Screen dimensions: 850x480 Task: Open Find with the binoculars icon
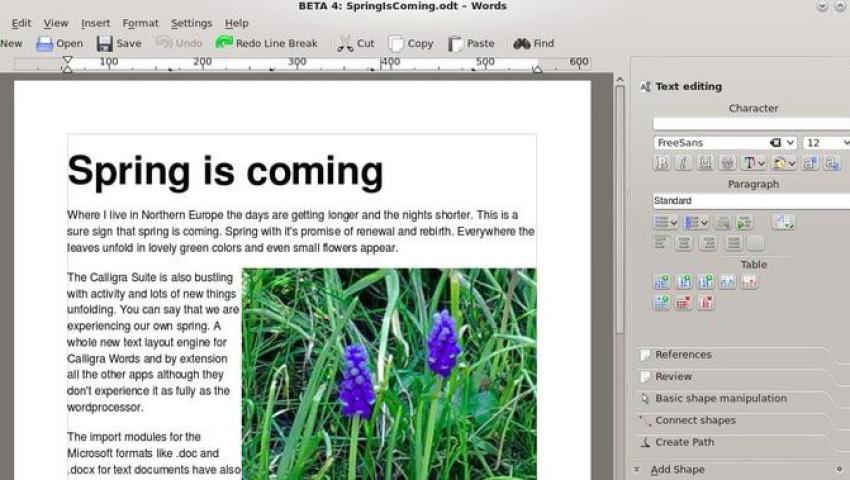(x=521, y=44)
